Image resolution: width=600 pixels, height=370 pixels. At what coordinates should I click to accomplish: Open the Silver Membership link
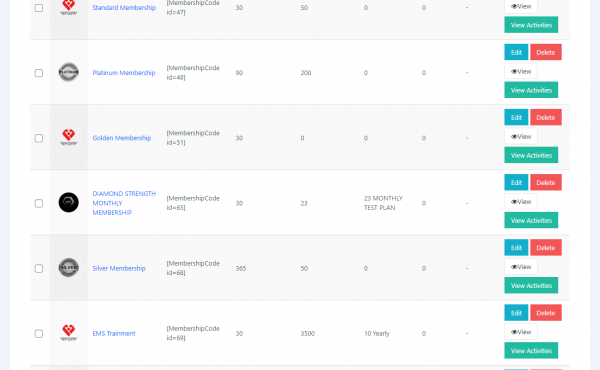tap(119, 268)
